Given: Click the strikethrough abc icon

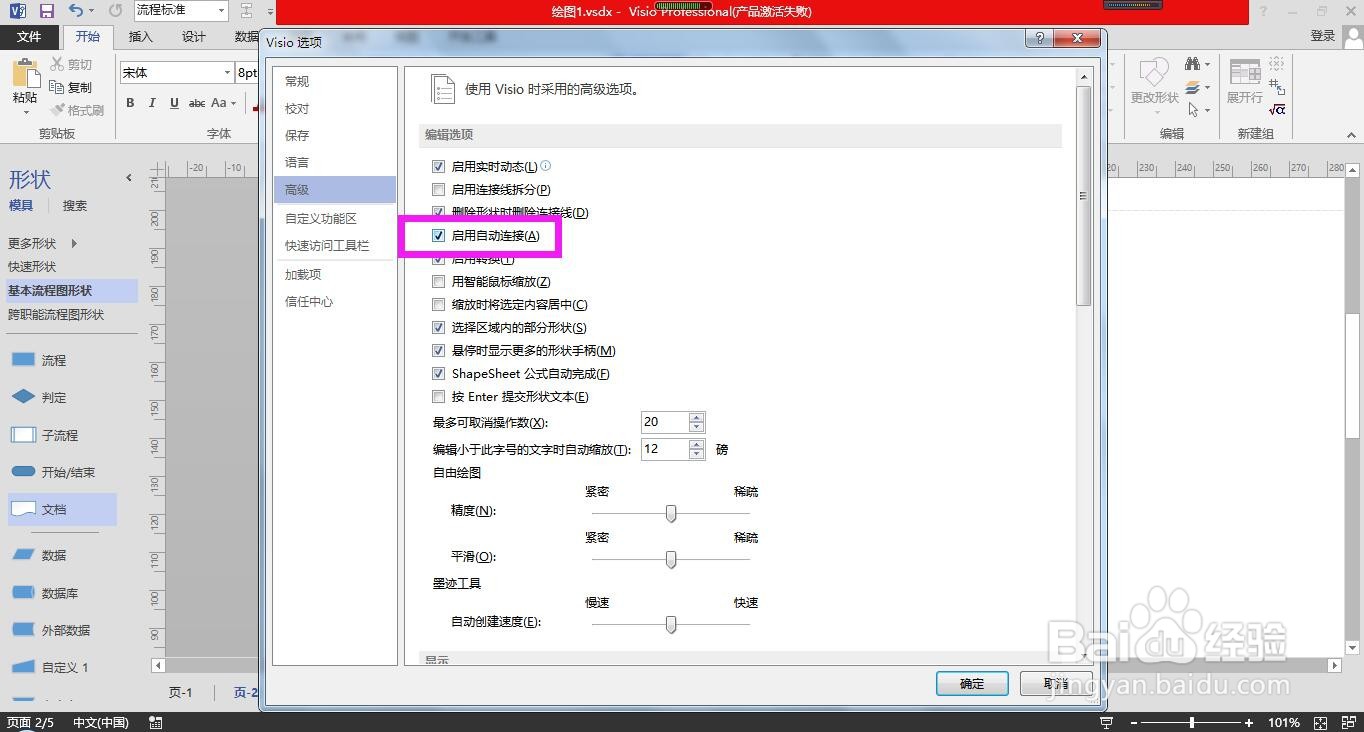Looking at the screenshot, I should 197,103.
